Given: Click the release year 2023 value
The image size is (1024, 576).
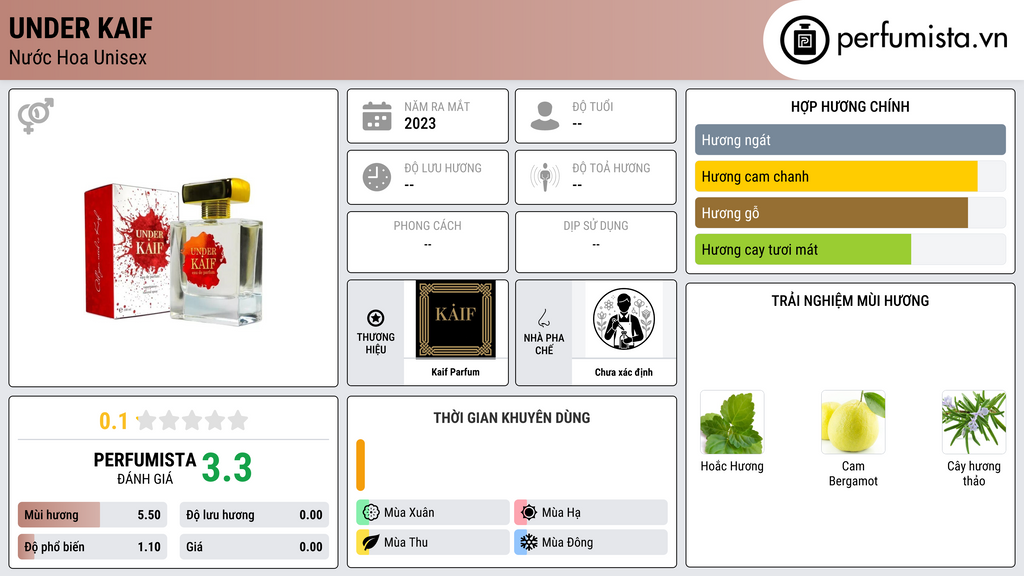Looking at the screenshot, I should click(x=420, y=123).
